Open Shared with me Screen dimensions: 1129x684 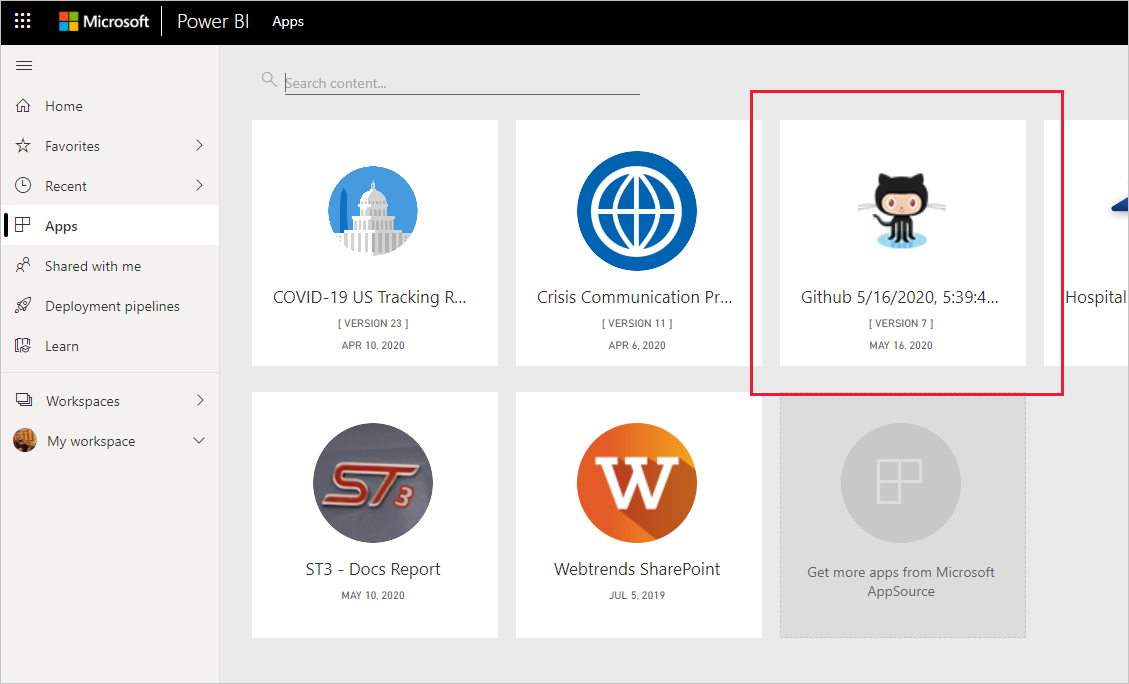click(110, 266)
